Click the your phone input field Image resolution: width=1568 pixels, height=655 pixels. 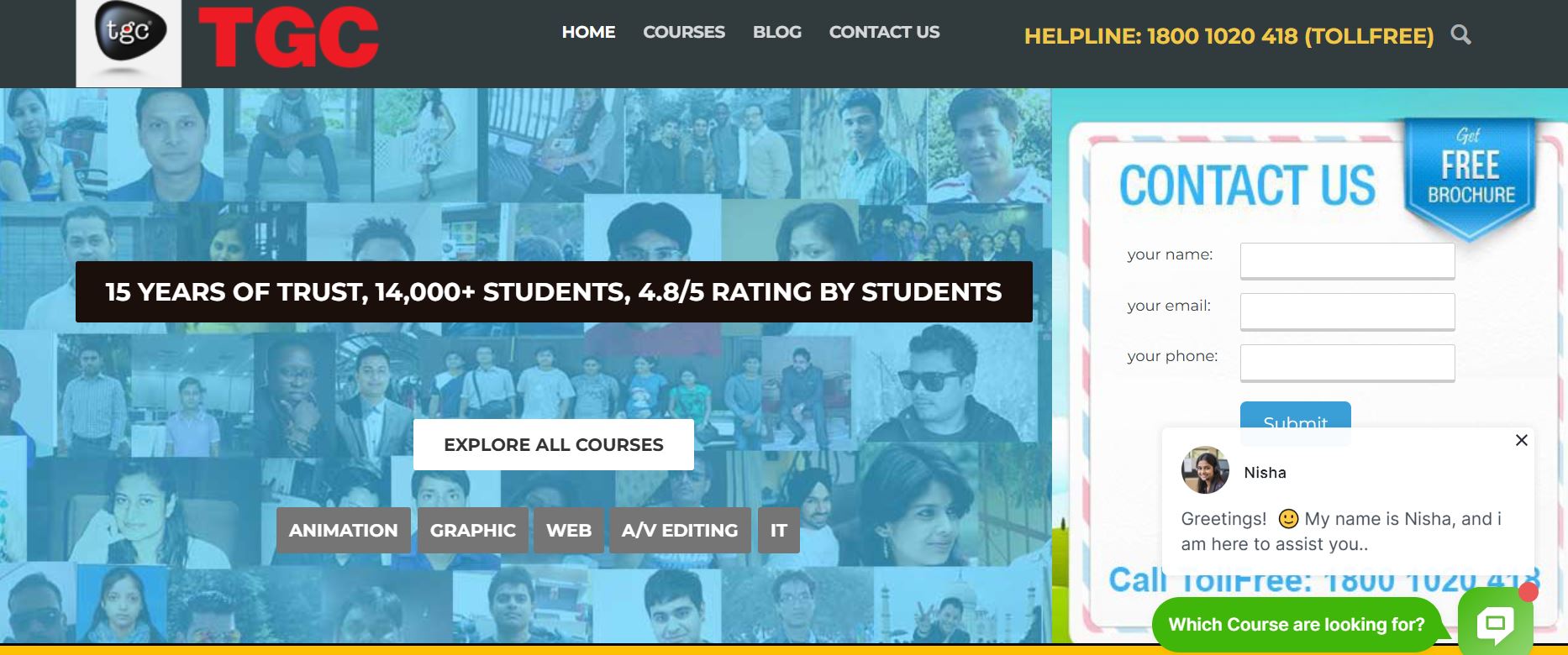1348,363
